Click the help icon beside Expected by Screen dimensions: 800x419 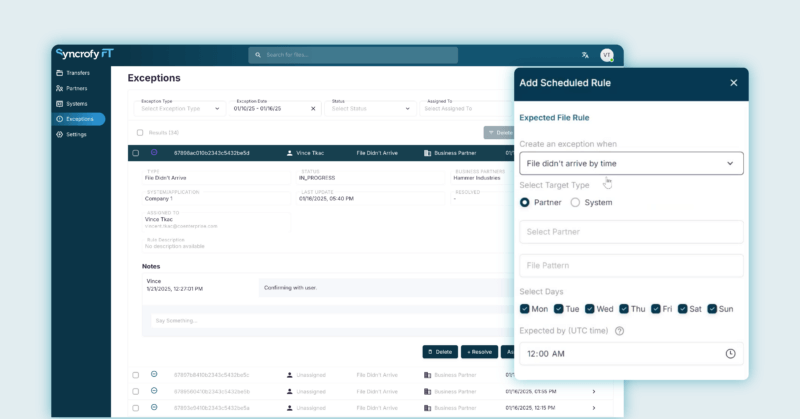pos(620,331)
